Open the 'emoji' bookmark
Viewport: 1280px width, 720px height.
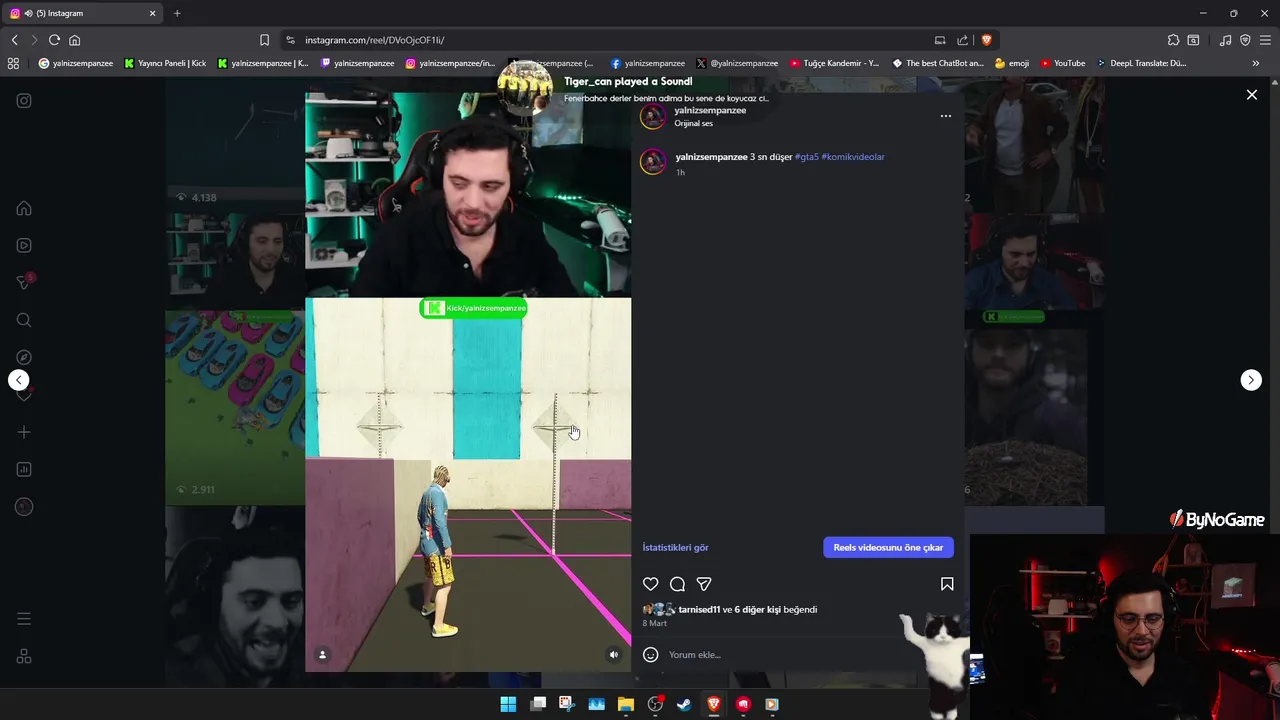1012,63
